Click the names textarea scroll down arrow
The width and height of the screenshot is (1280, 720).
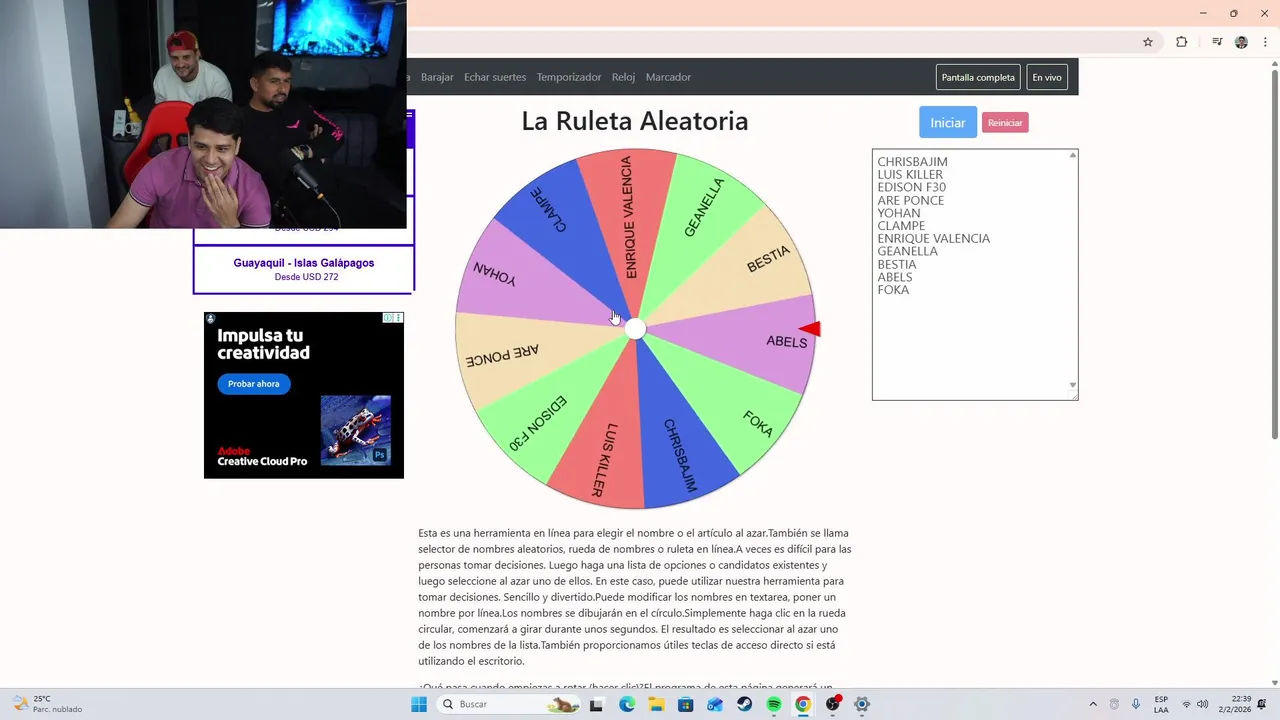1073,385
